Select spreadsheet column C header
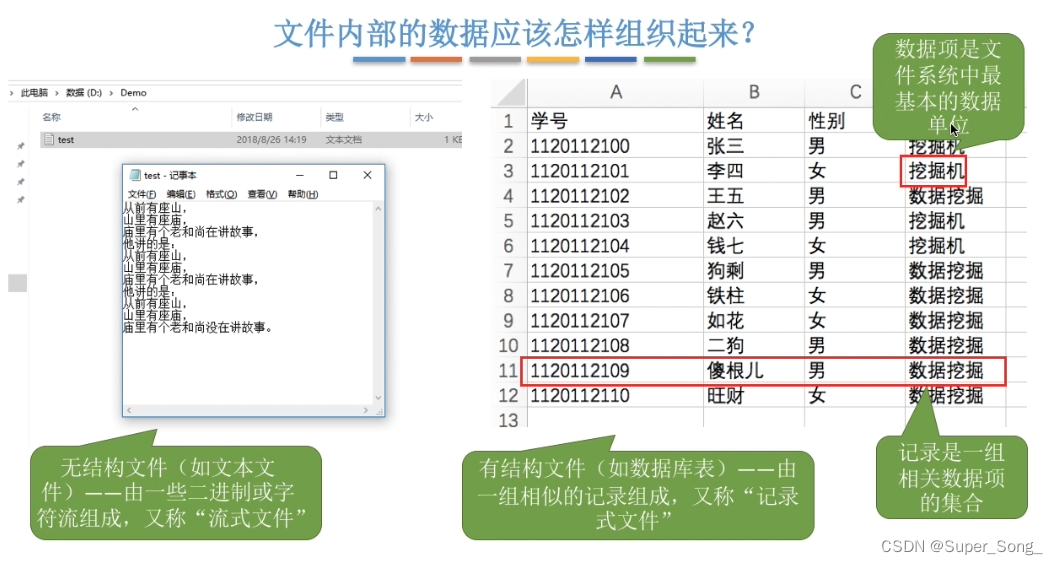Screen dimensions: 1058x565 [x=855, y=92]
